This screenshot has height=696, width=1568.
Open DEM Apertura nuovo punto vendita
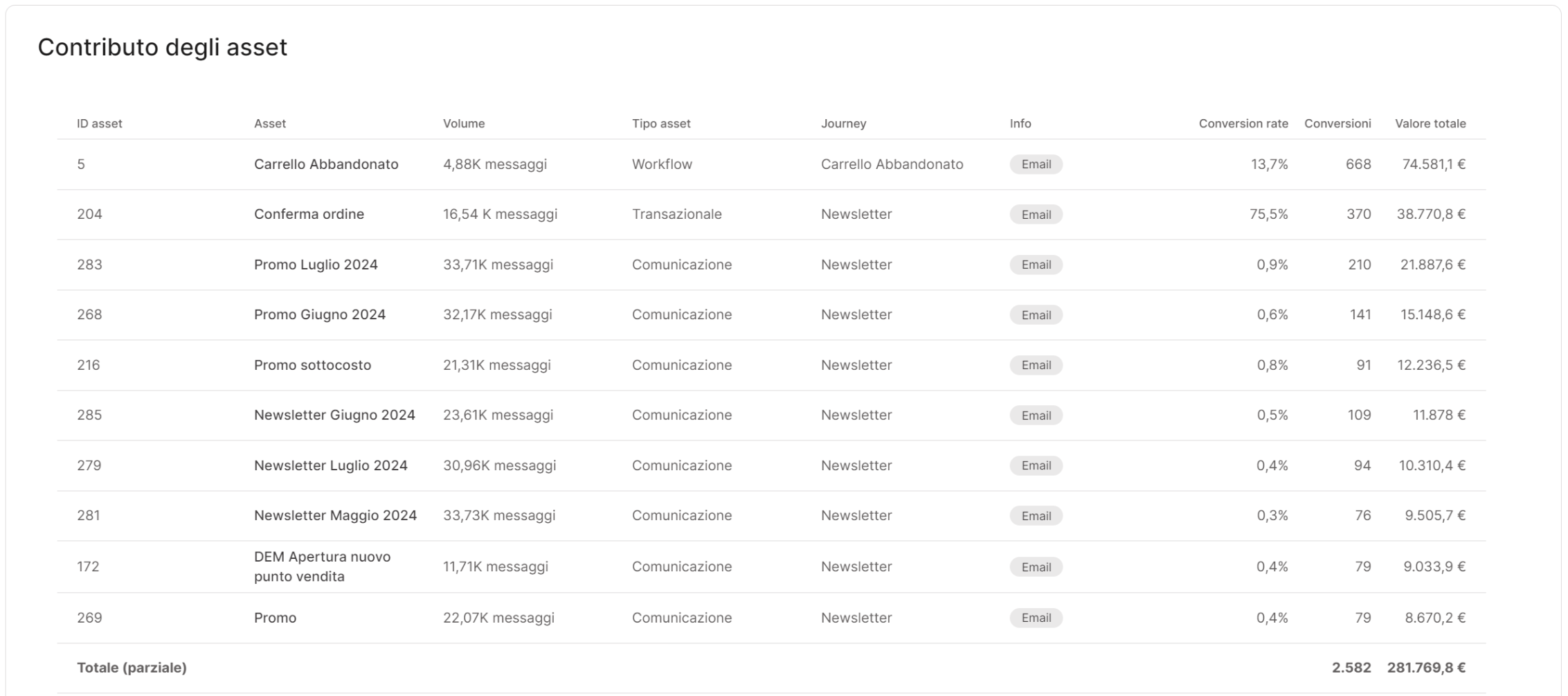click(x=322, y=566)
